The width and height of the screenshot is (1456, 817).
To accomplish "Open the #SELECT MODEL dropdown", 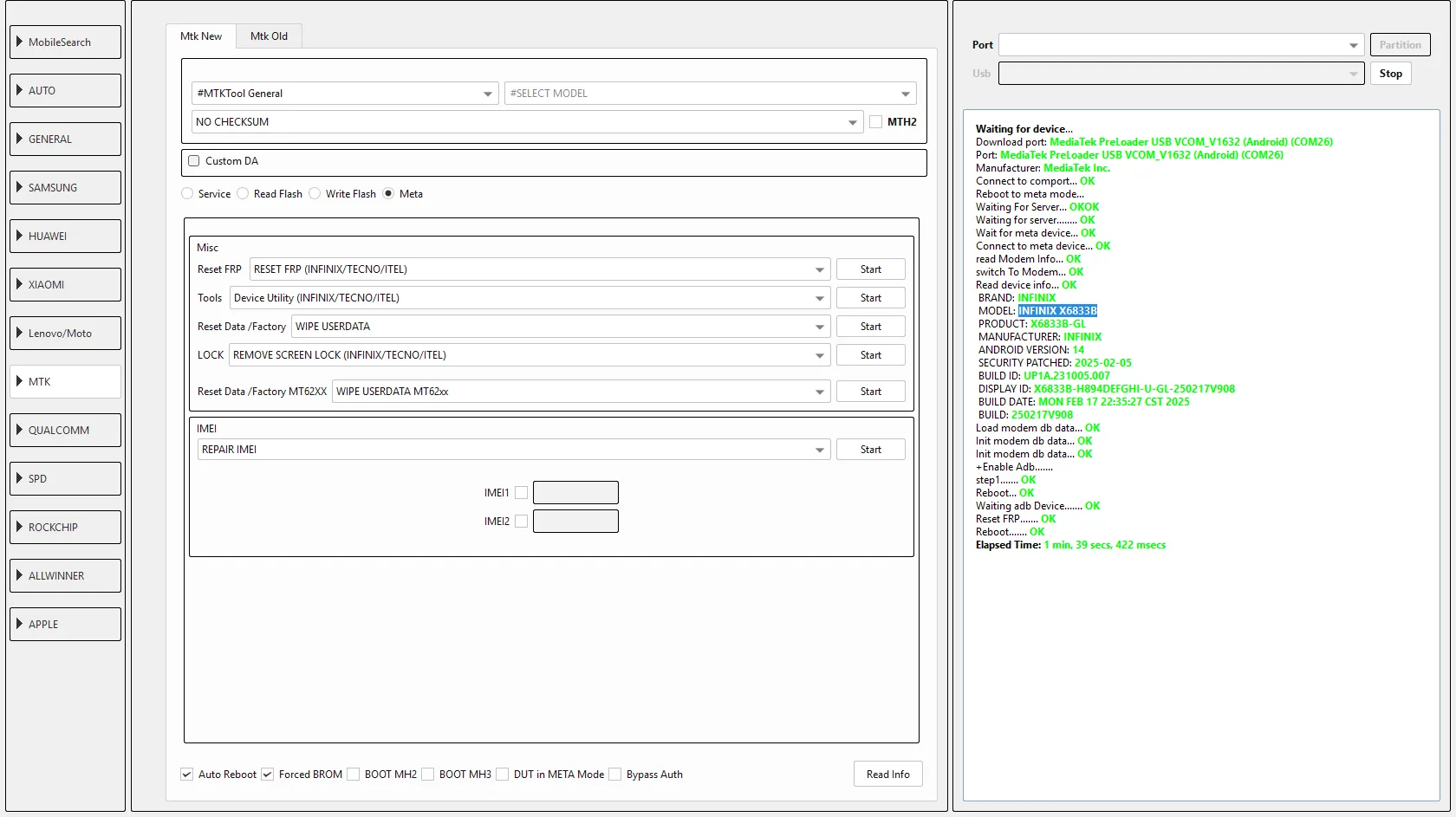I will pyautogui.click(x=710, y=94).
